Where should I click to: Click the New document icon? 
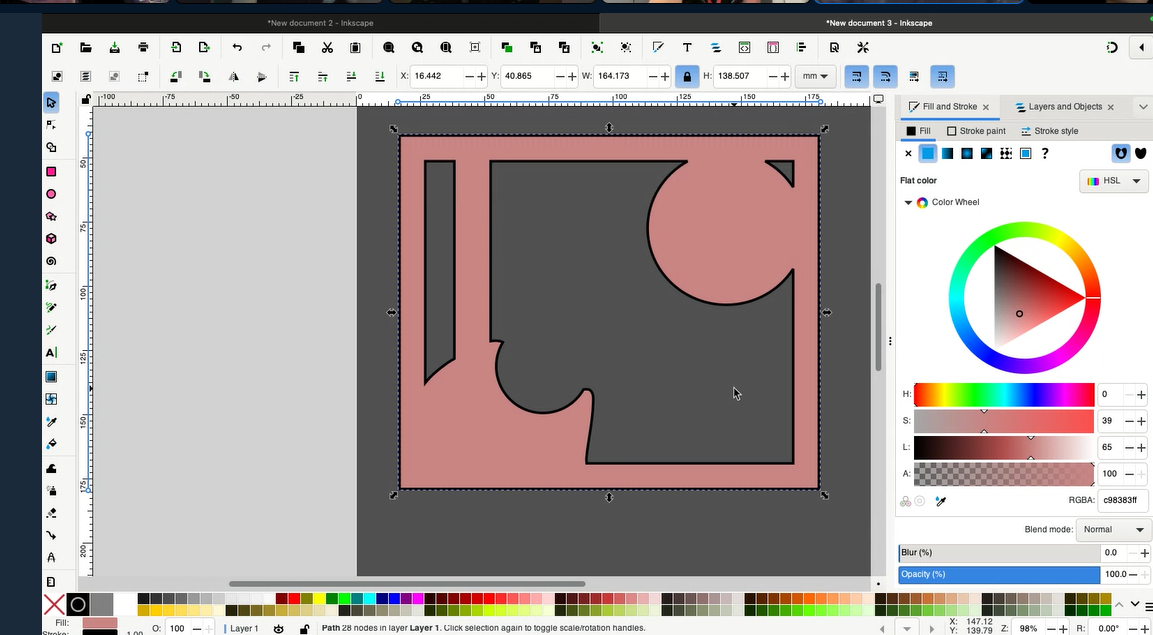pyautogui.click(x=57, y=48)
